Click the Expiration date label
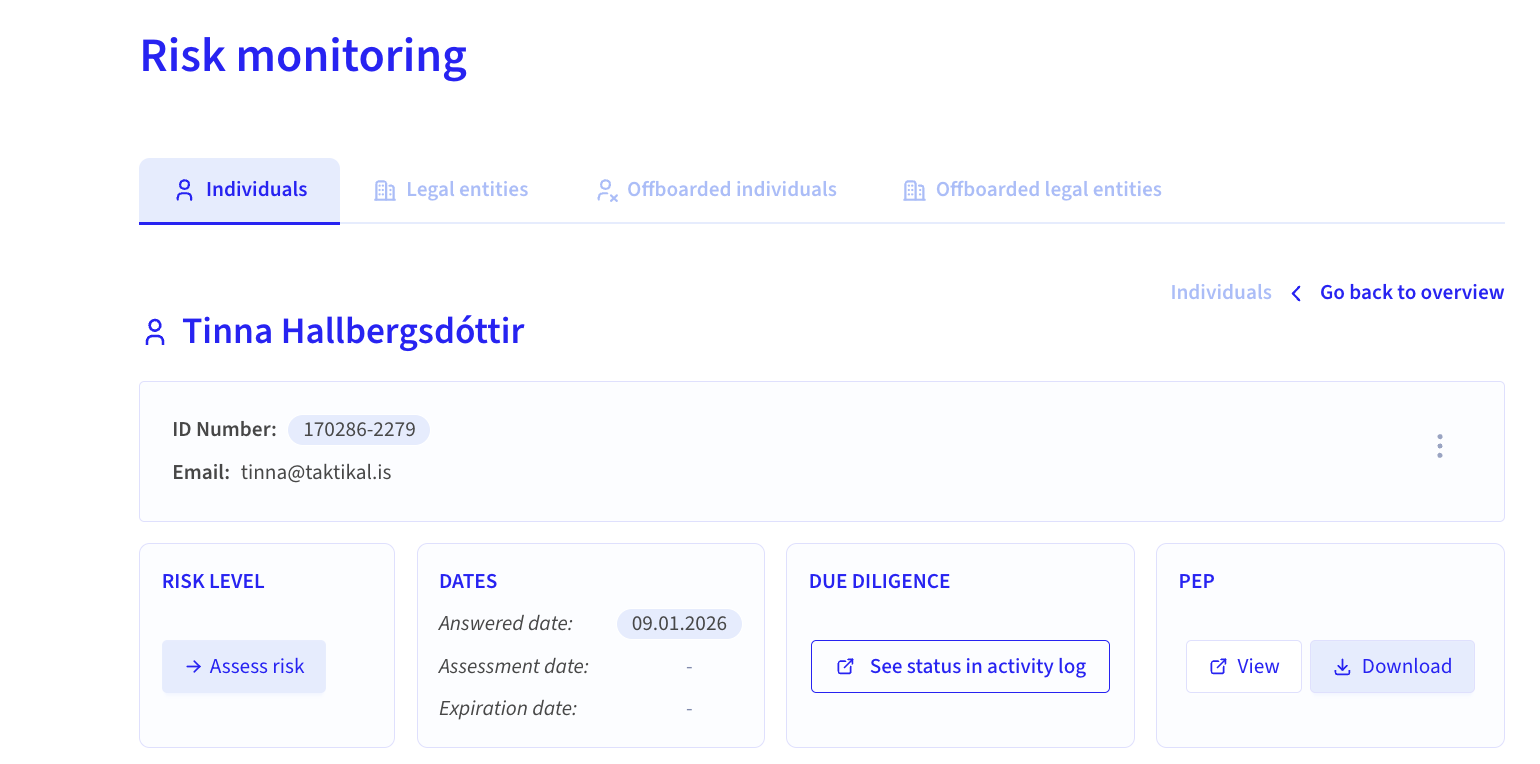This screenshot has height=764, width=1540. (508, 709)
